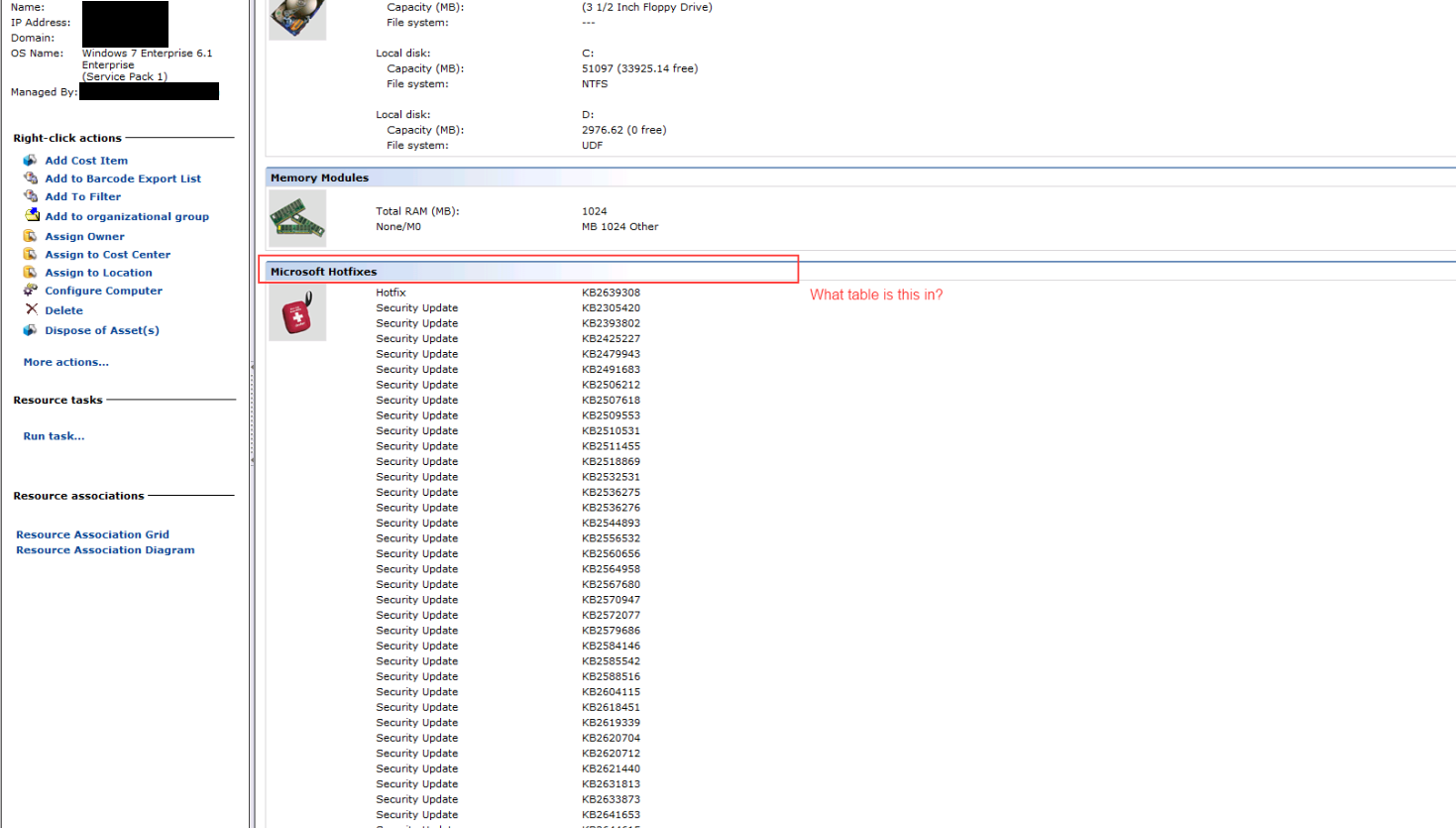Click the Memory Modules RAM image
Viewport: 1456px width, 828px height.
point(297,218)
